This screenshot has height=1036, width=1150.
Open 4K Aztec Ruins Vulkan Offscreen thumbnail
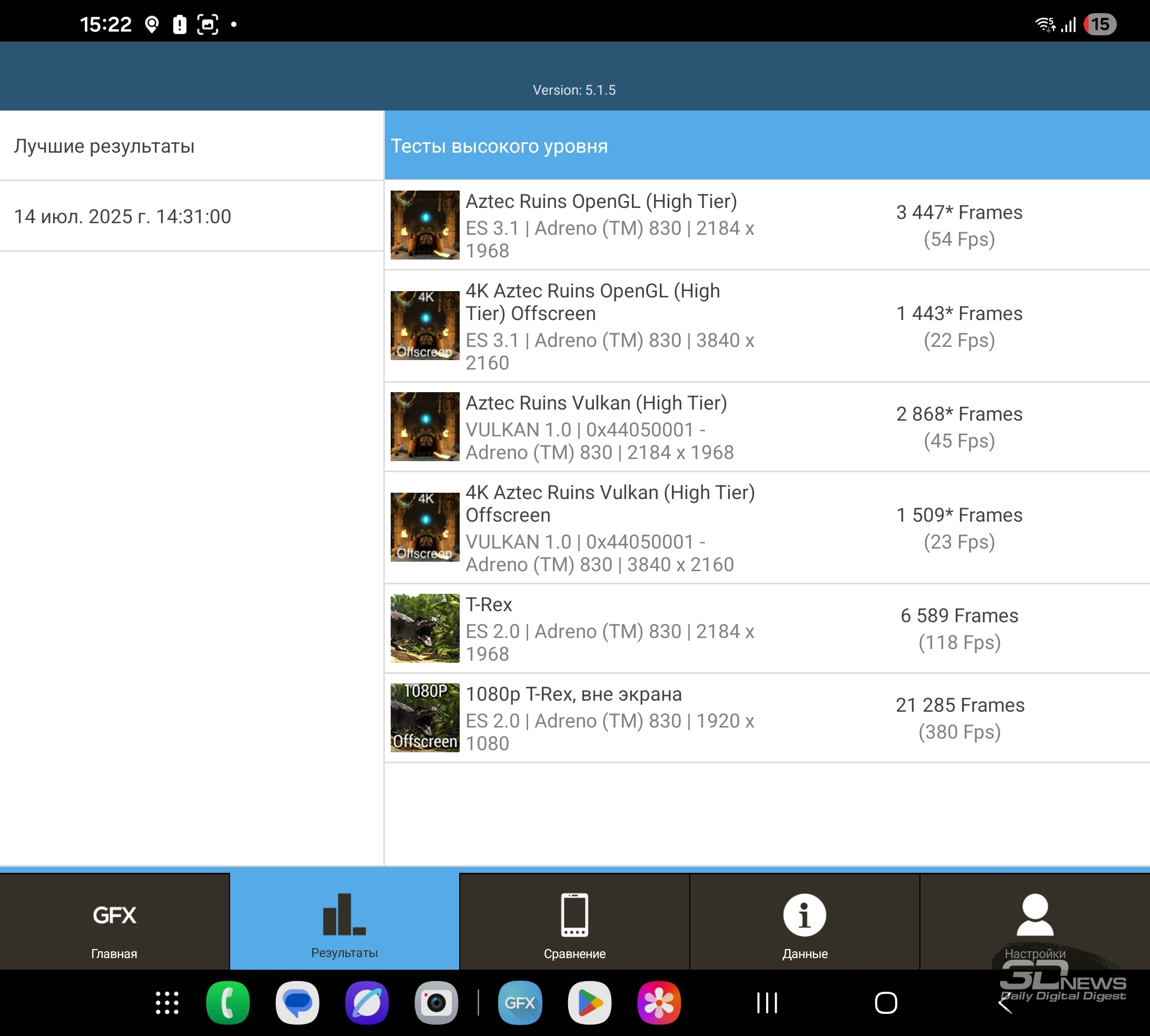coord(425,527)
